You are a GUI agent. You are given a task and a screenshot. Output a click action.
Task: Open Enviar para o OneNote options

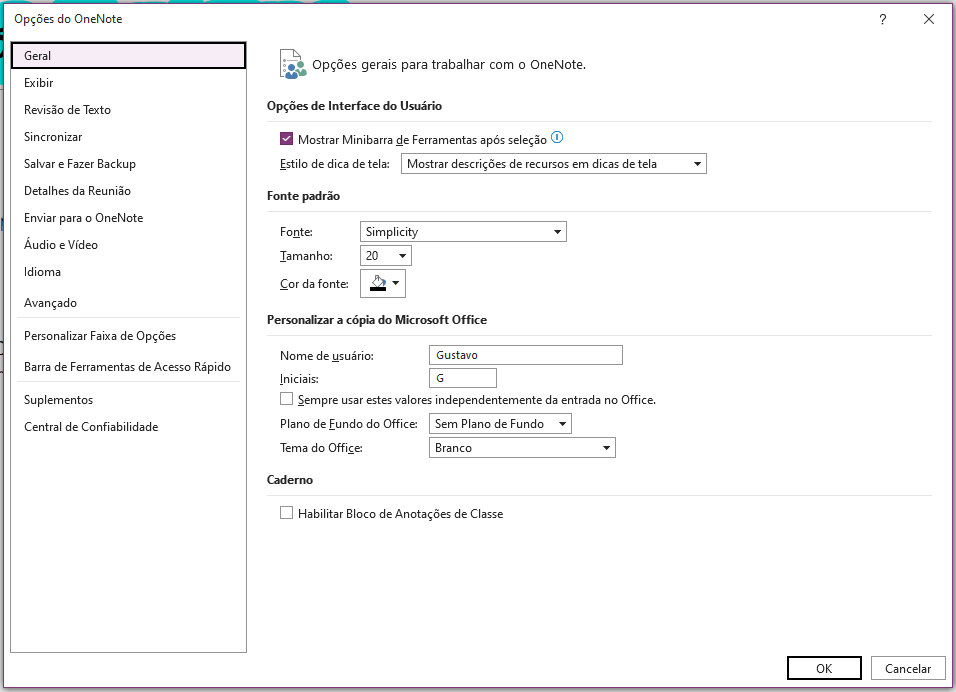click(x=129, y=218)
